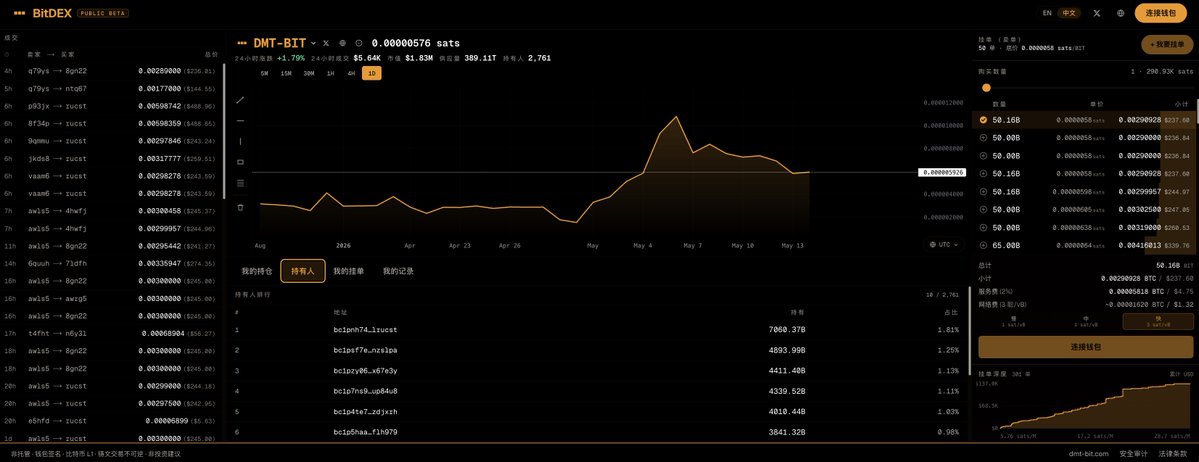Set chart interval to 4H
Screen dimensions: 1199x462
351,73
